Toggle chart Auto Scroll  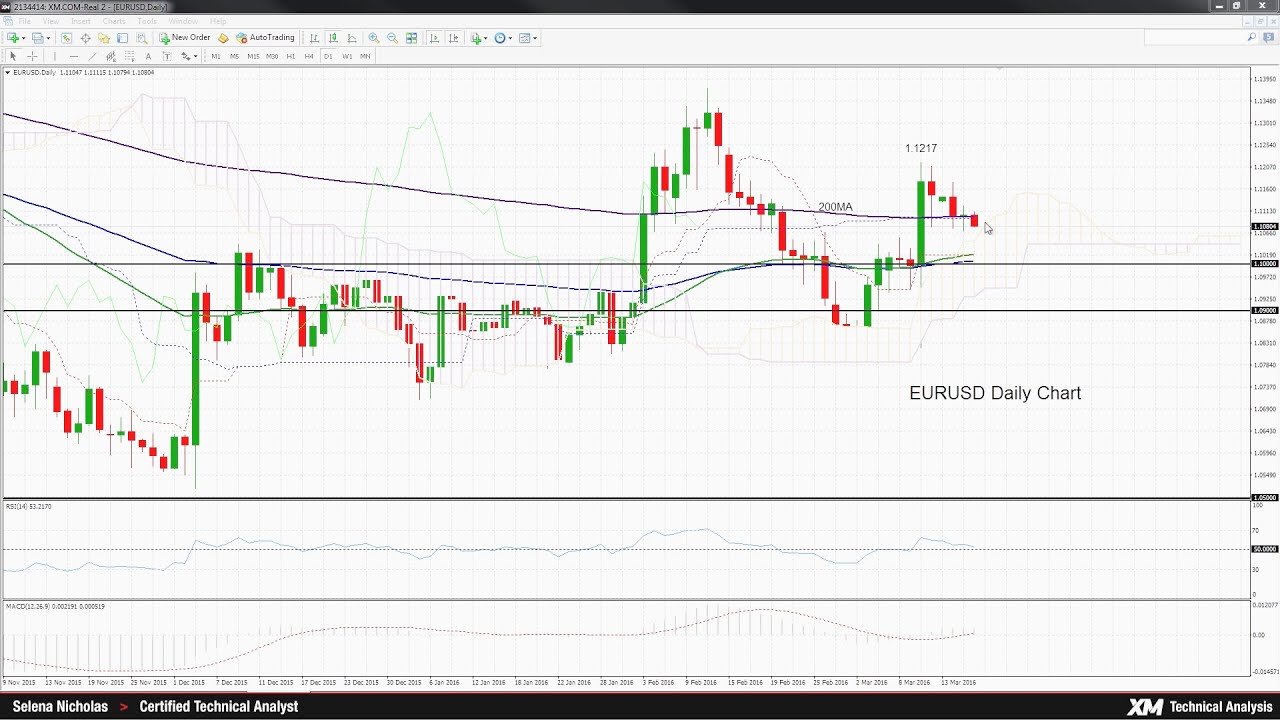tap(434, 38)
